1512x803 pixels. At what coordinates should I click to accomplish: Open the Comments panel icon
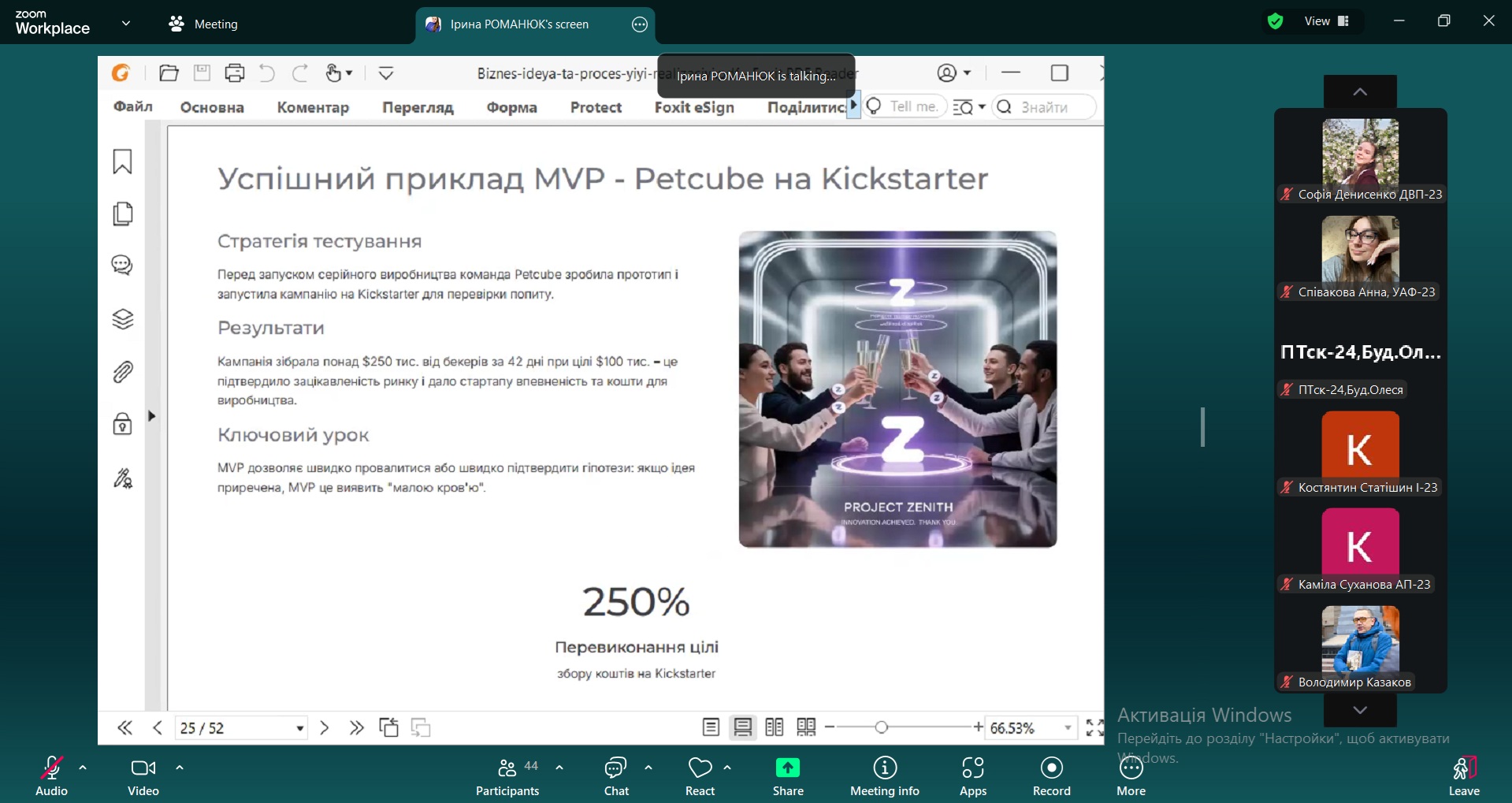(122, 266)
